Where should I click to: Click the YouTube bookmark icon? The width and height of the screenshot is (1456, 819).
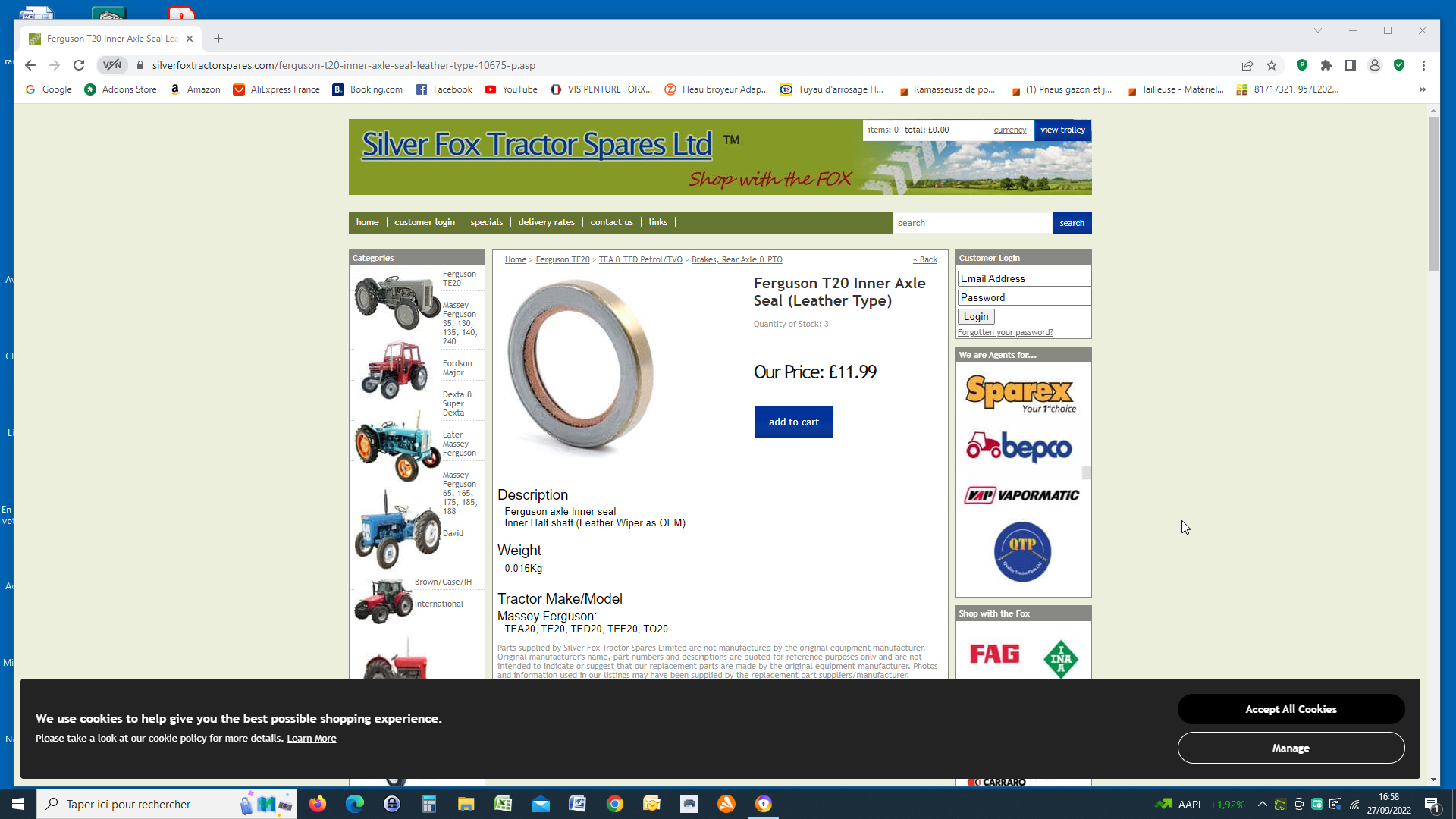[491, 89]
